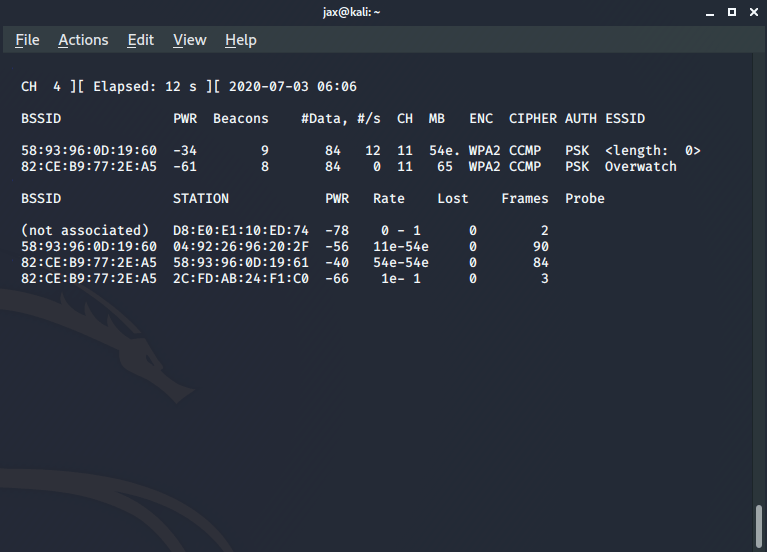Image resolution: width=767 pixels, height=552 pixels.
Task: Click the Overwatch ESSID text
Action: 640,167
